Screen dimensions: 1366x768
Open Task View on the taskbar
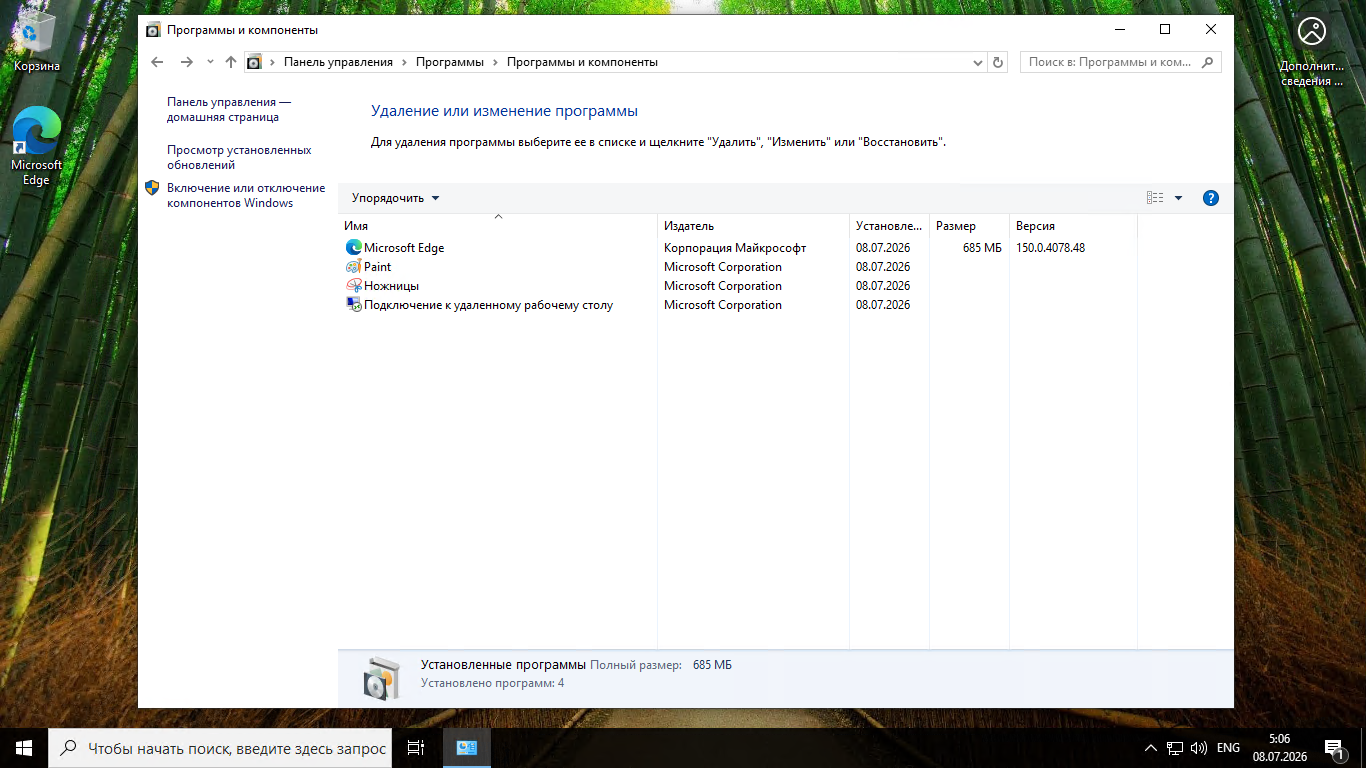416,748
